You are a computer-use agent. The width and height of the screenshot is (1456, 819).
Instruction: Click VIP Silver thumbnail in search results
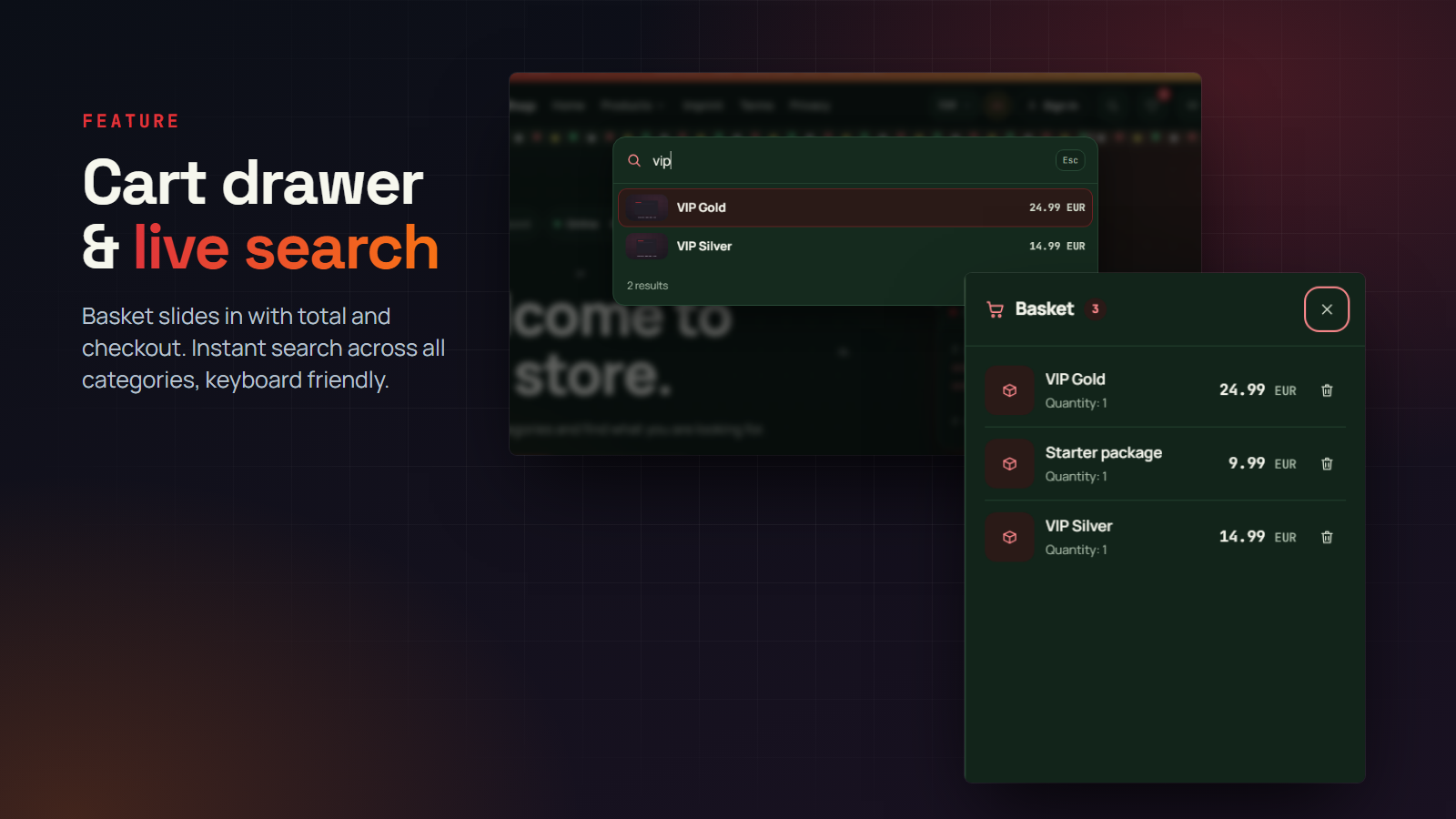click(x=647, y=247)
